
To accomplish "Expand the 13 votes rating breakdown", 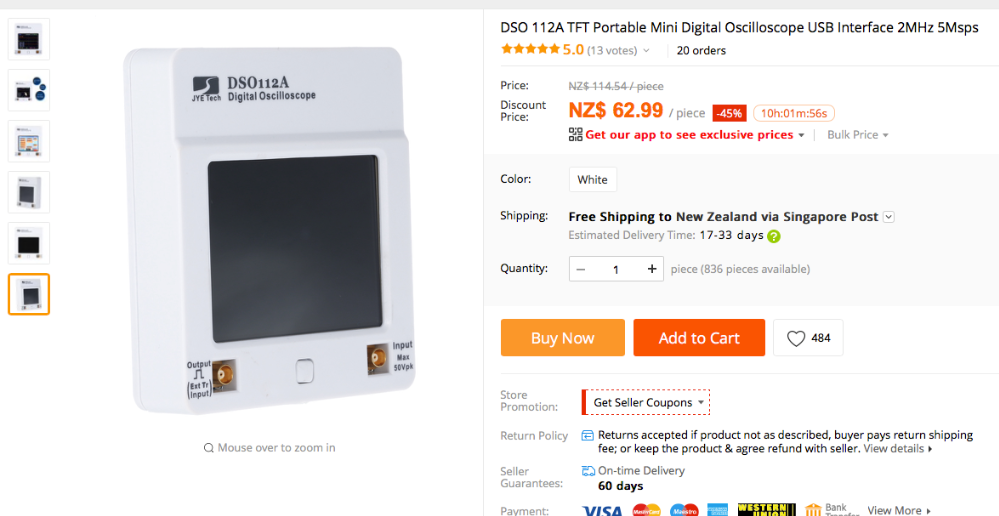I will (618, 50).
